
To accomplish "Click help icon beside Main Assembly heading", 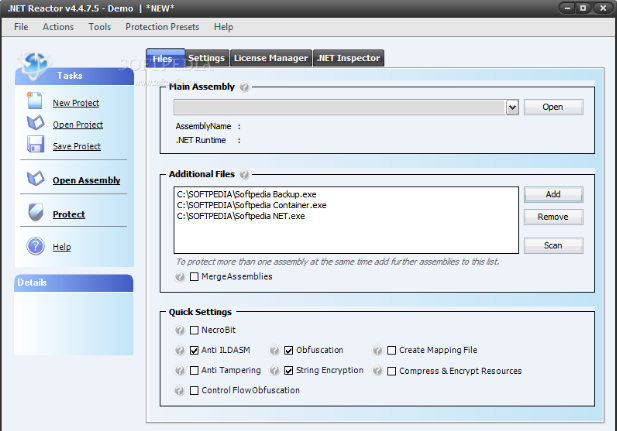I will (244, 87).
